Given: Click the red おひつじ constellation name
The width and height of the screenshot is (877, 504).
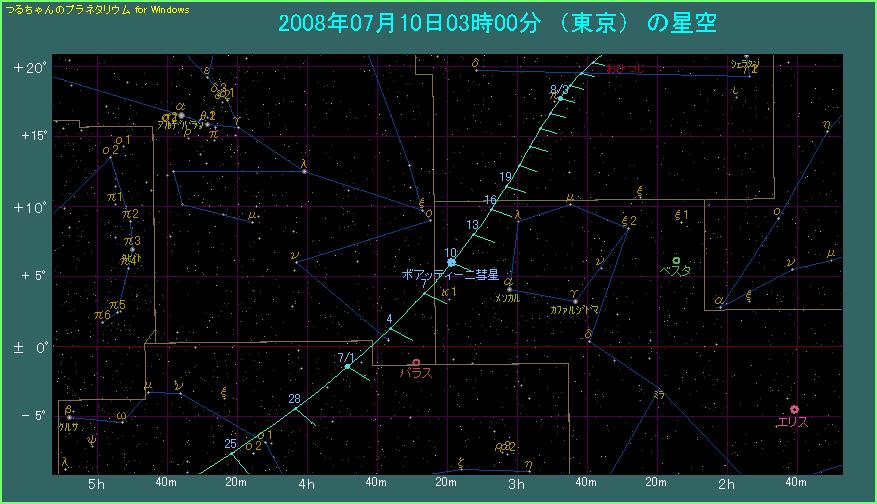Looking at the screenshot, I should coord(625,68).
